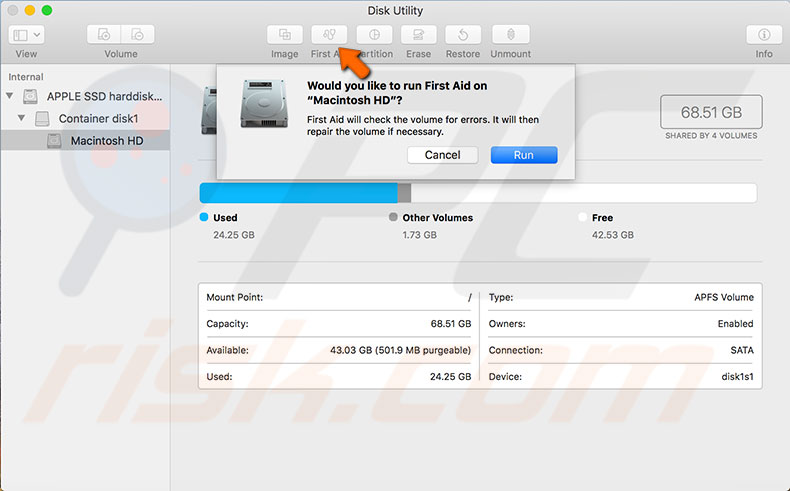The width and height of the screenshot is (790, 491).
Task: Collapse the APPLE SSD harddisk tree
Action: point(11,97)
